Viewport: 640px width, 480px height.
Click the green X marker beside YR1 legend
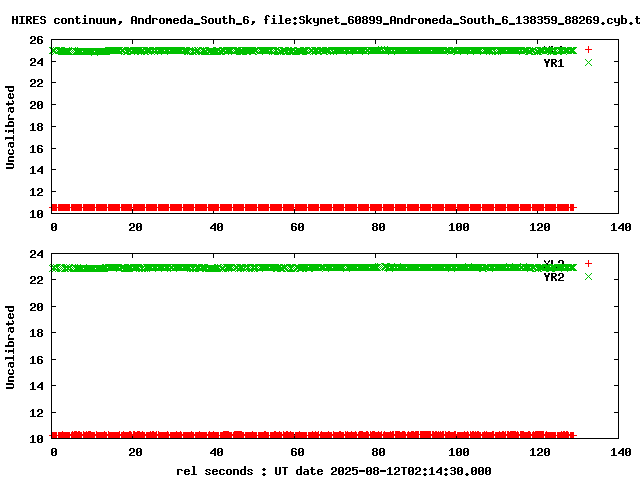coord(588,63)
